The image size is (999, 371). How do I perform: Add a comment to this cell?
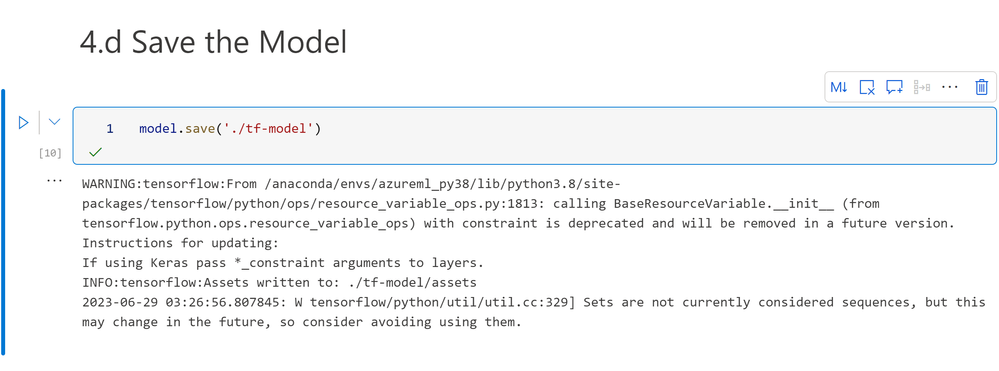click(895, 87)
